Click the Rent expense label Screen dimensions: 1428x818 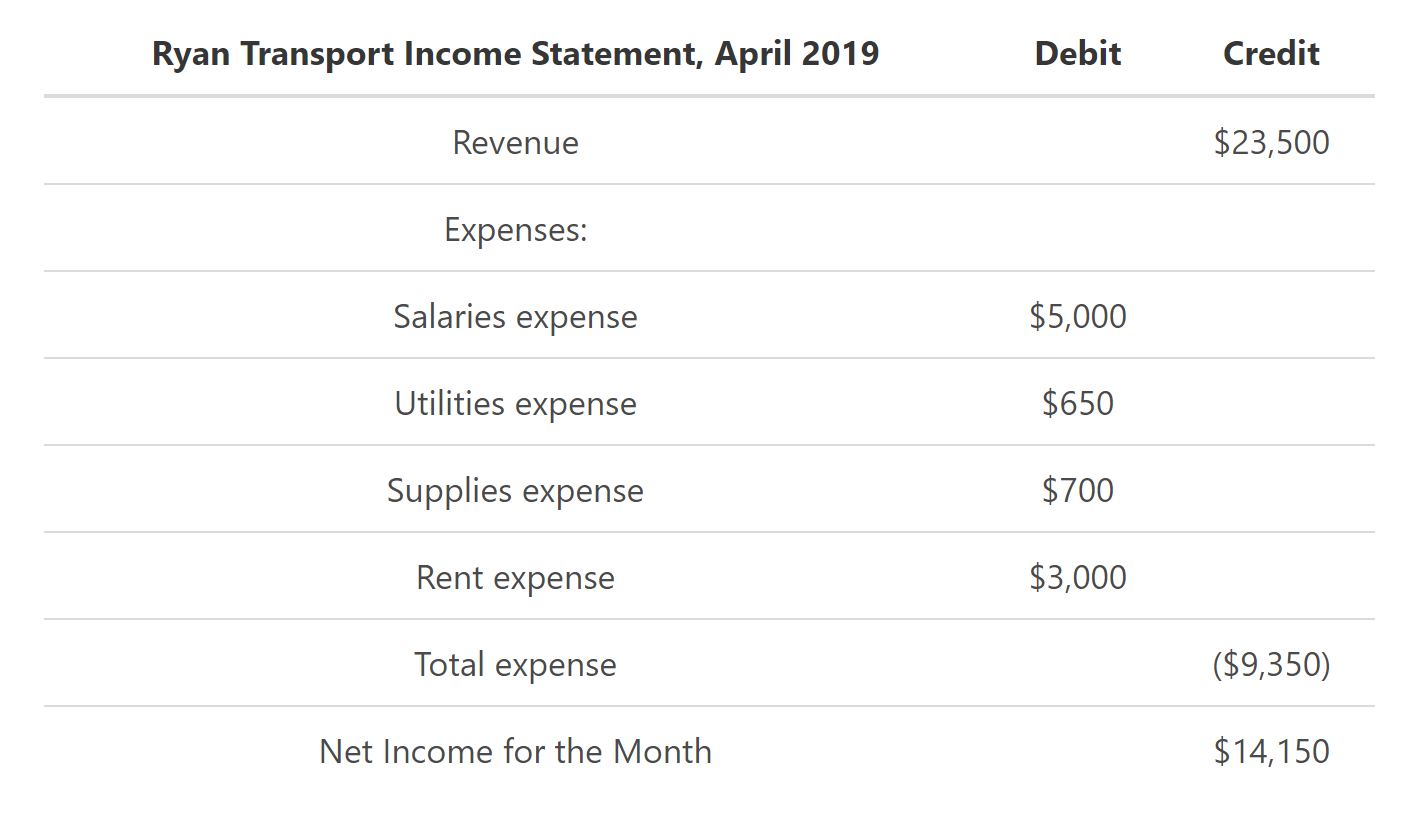pos(515,578)
